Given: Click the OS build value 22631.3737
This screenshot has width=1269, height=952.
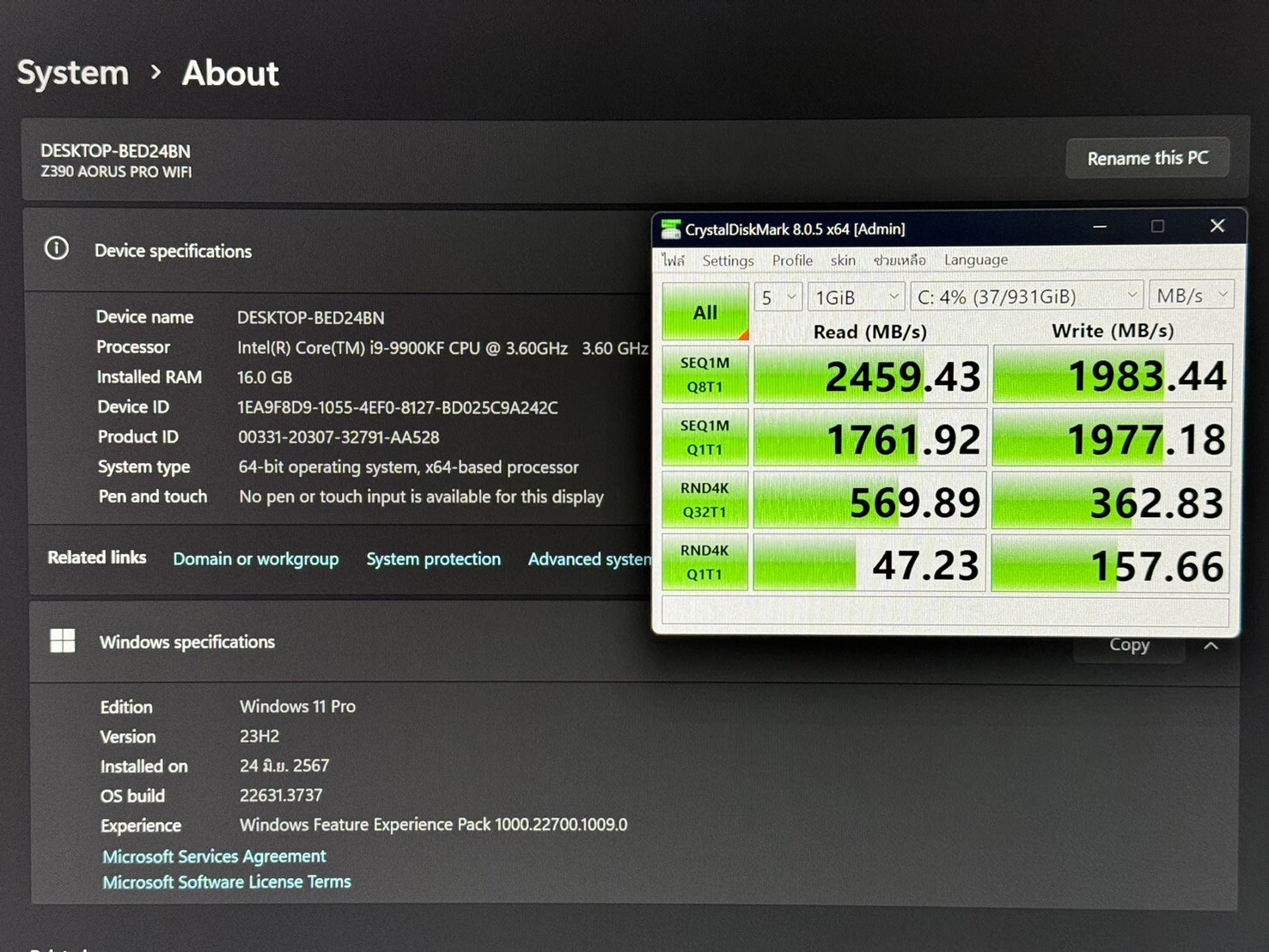Looking at the screenshot, I should coord(281,795).
